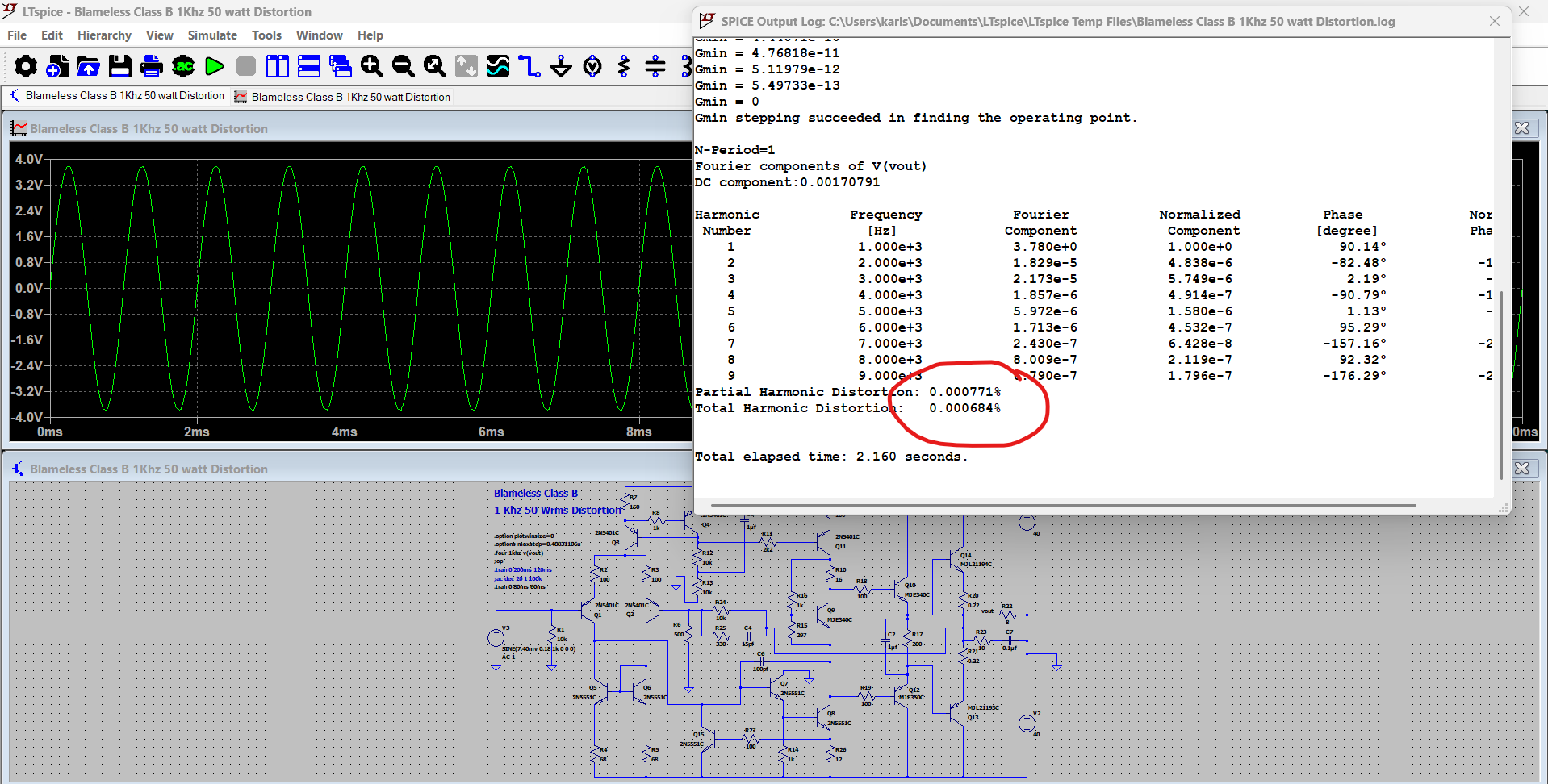Click the V2 supply source in schematic
The width and height of the screenshot is (1548, 784).
coord(1027,724)
